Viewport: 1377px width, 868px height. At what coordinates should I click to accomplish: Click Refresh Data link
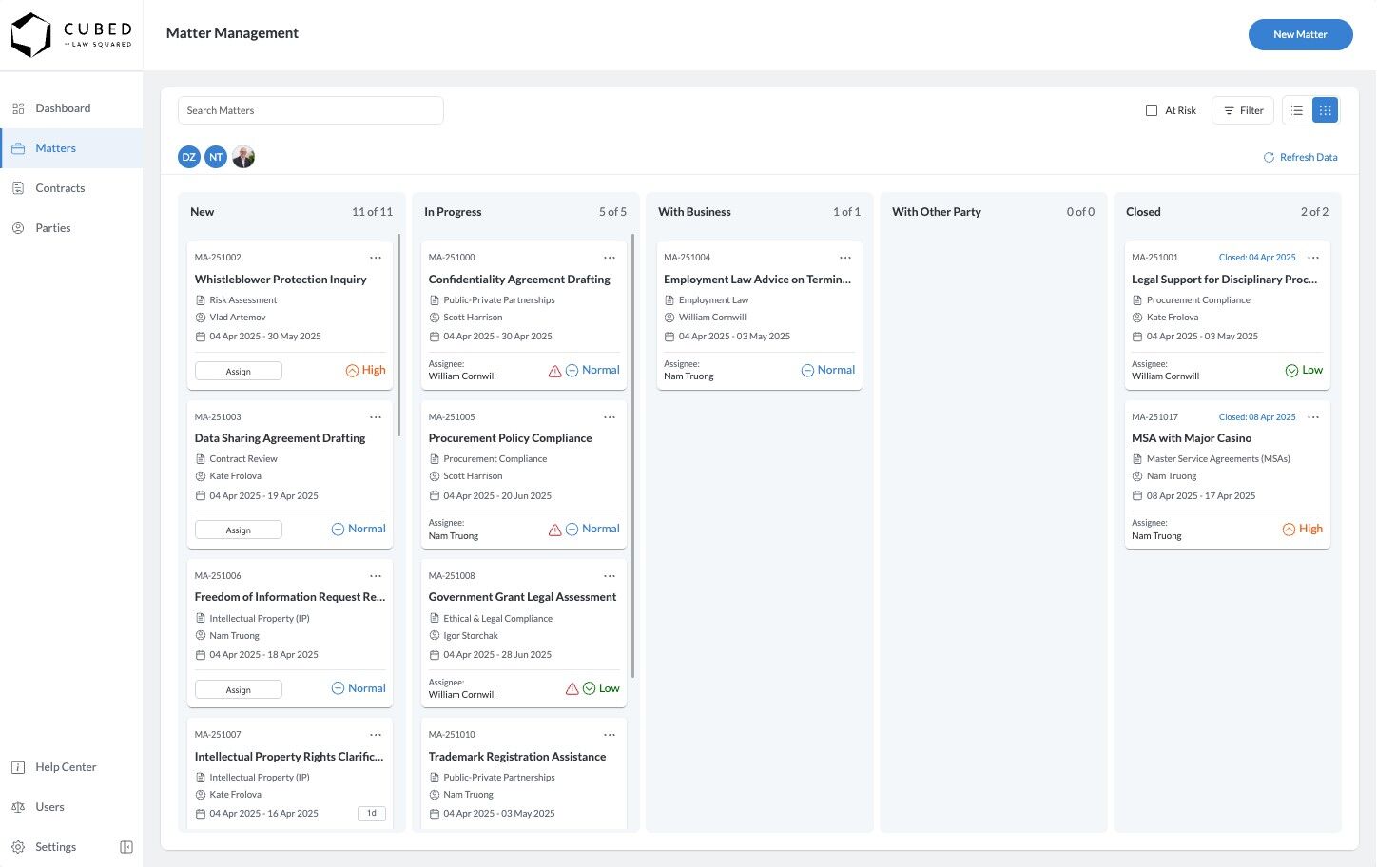1300,157
